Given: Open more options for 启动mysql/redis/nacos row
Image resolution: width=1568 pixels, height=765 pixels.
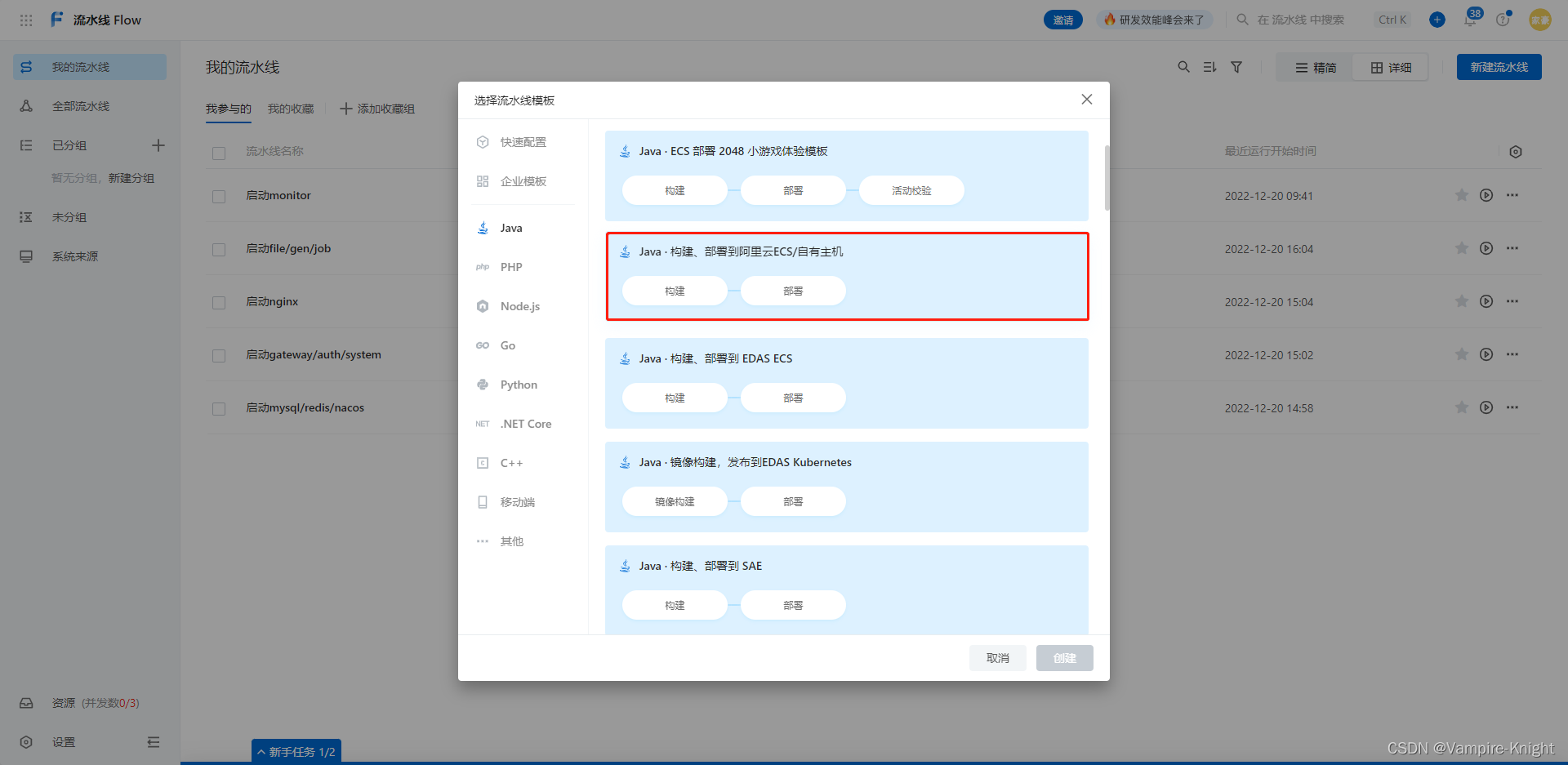Looking at the screenshot, I should (x=1512, y=407).
